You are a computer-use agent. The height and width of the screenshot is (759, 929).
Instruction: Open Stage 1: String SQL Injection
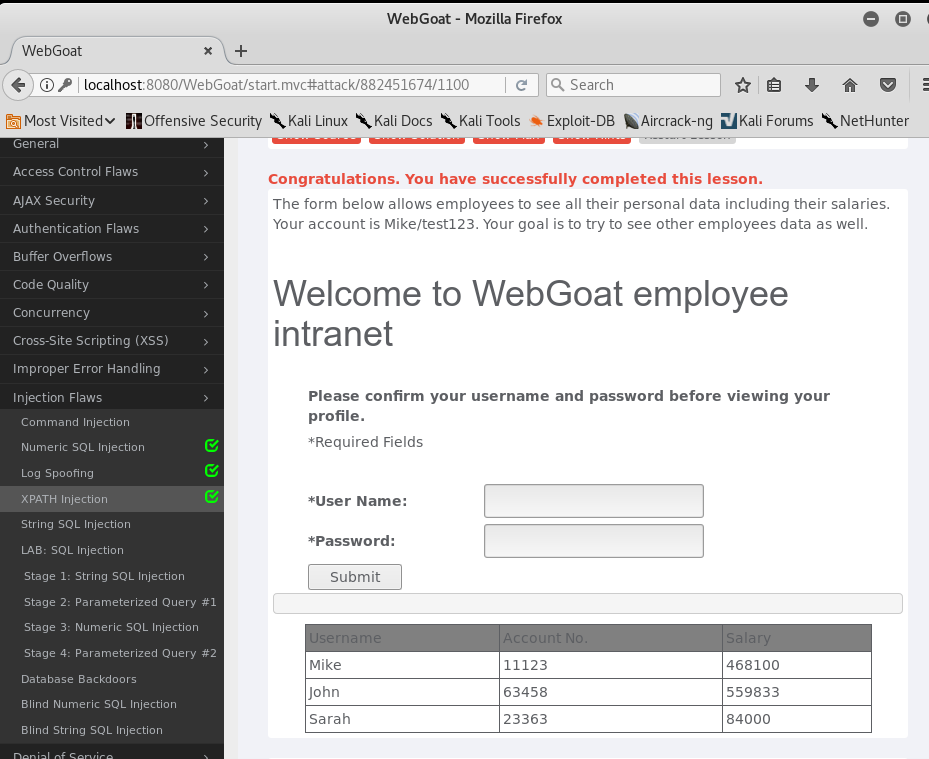point(104,576)
